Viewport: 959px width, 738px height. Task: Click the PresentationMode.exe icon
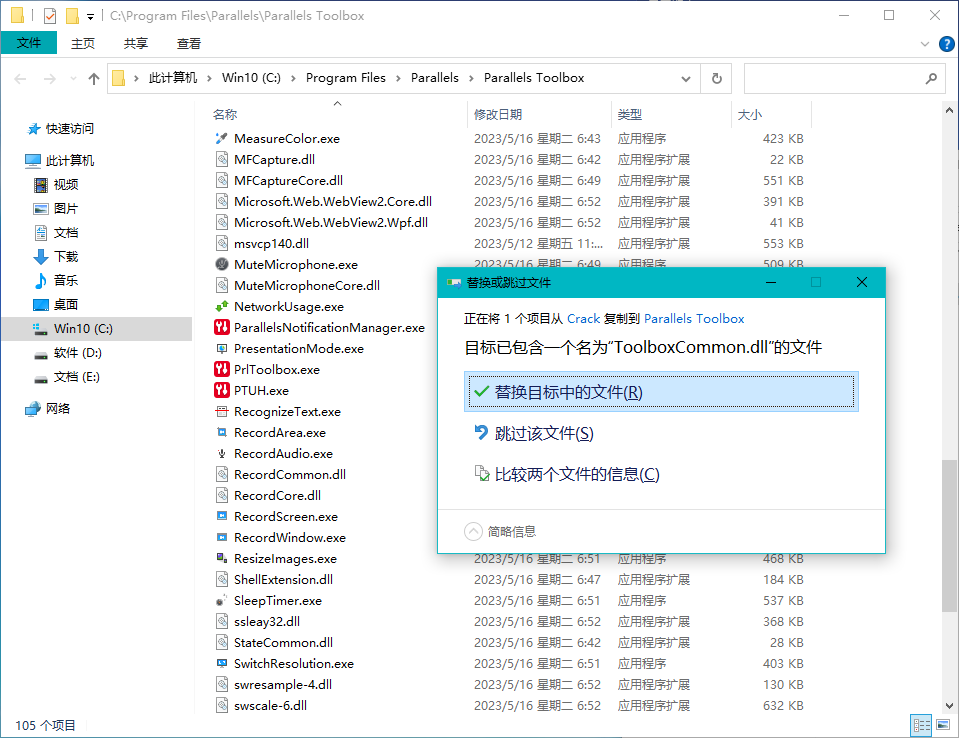tap(221, 349)
